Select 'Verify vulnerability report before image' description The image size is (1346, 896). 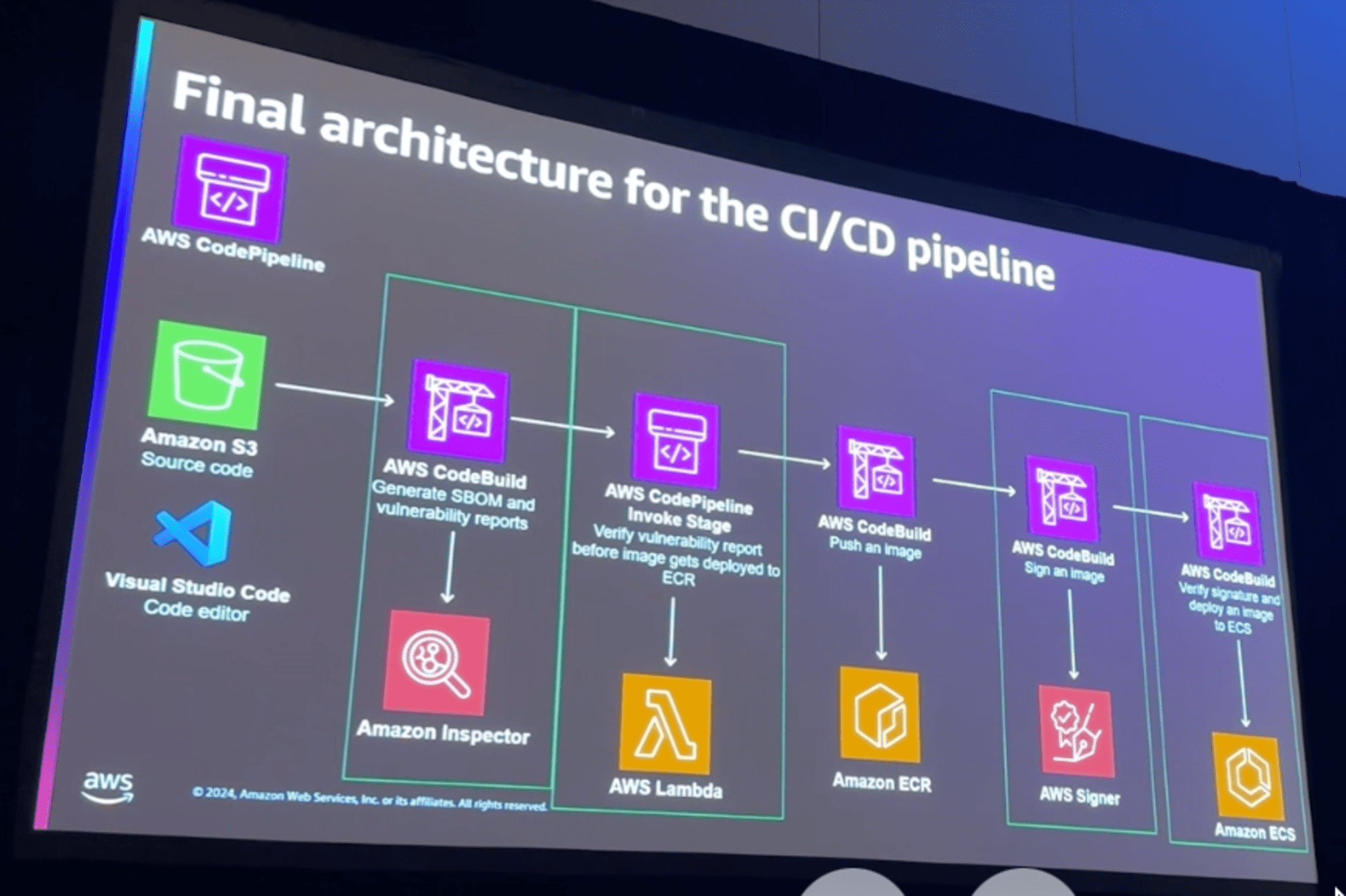pos(676,556)
